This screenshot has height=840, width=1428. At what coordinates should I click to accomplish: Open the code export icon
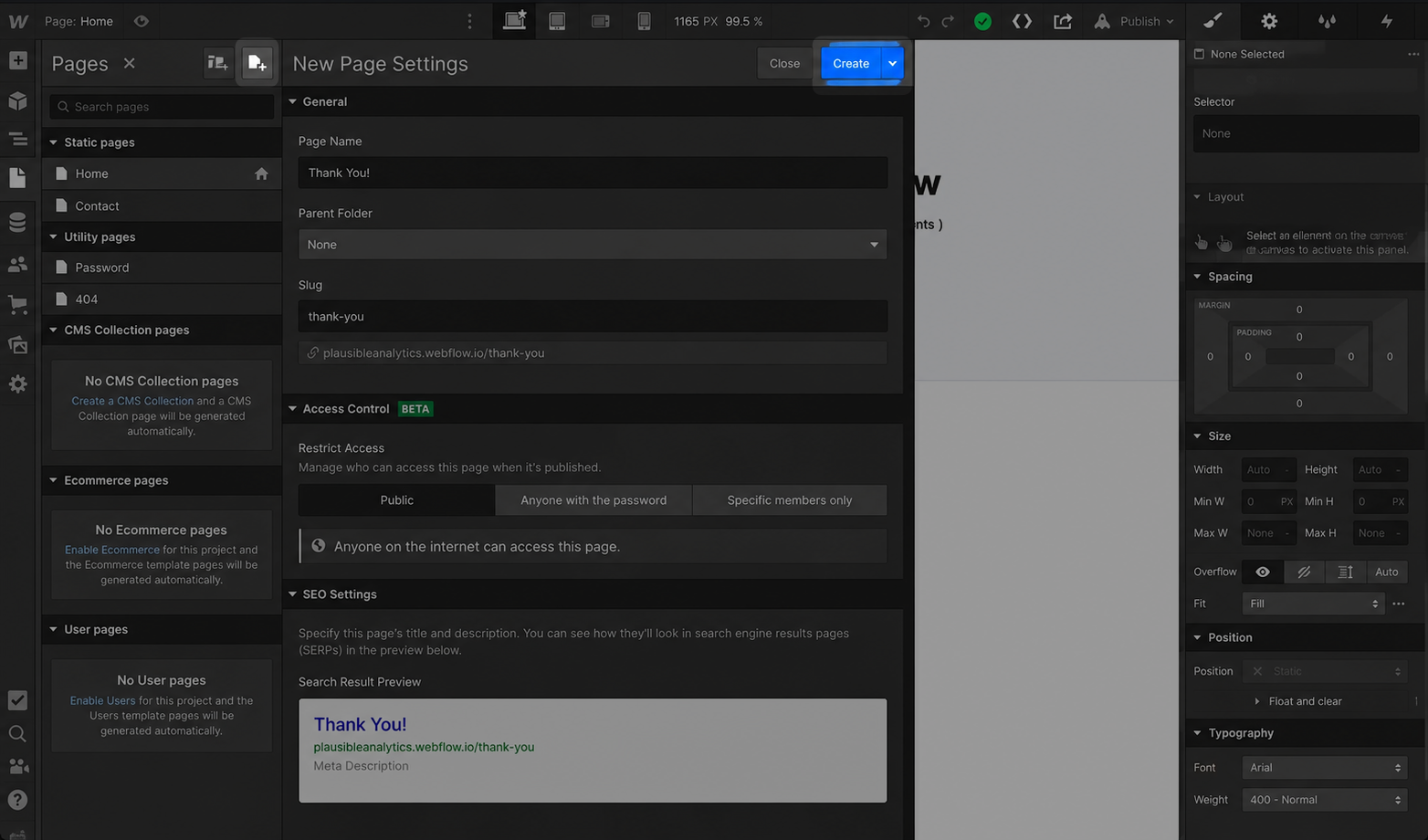click(x=1022, y=21)
